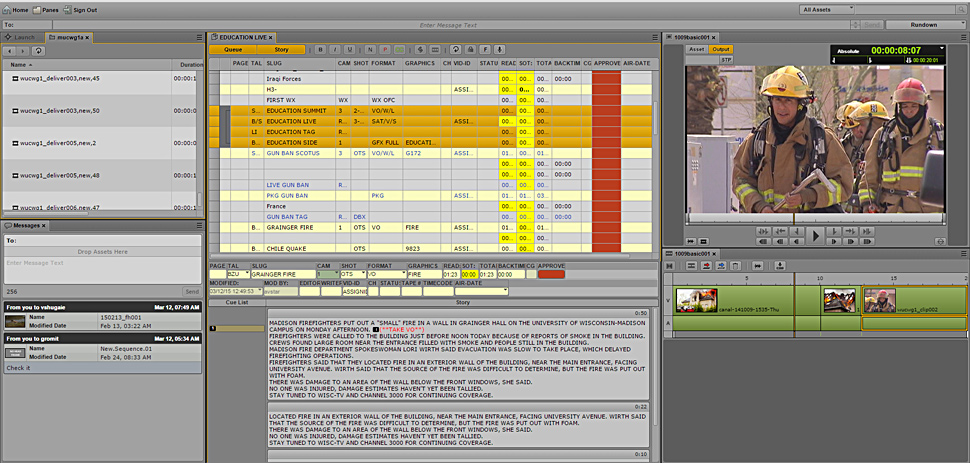970x463 pixels.
Task: Select wucwg1_clip002 clip thumbnail in timeline
Action: [x=880, y=300]
